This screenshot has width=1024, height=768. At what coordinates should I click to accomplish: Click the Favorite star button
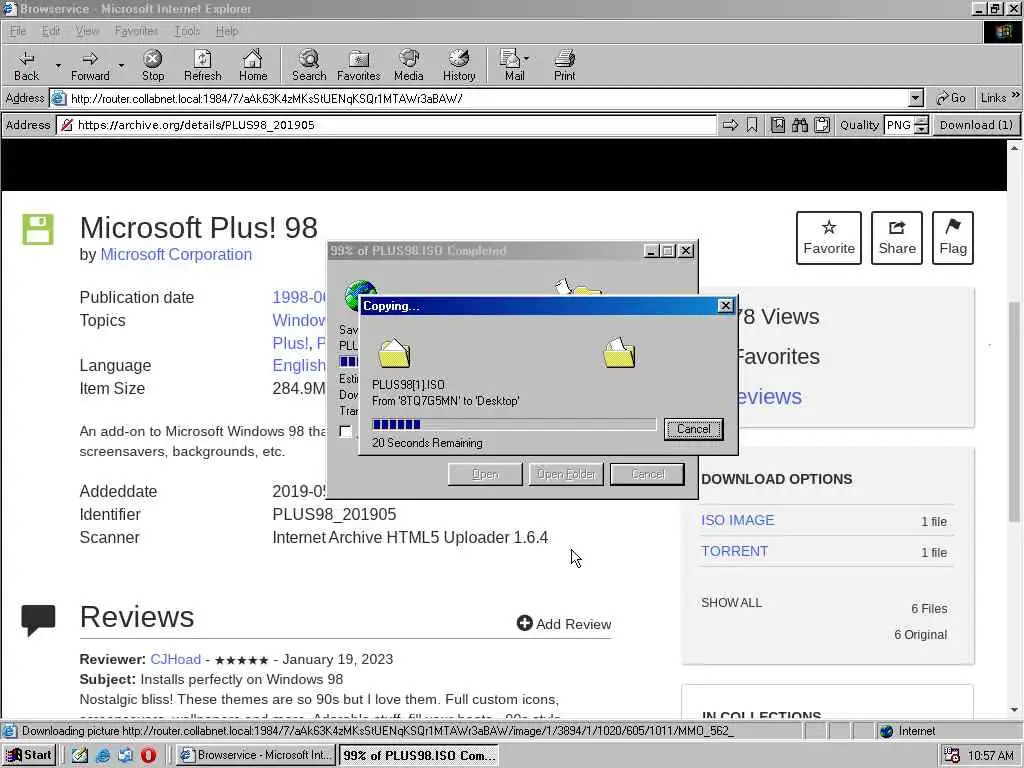tap(829, 238)
